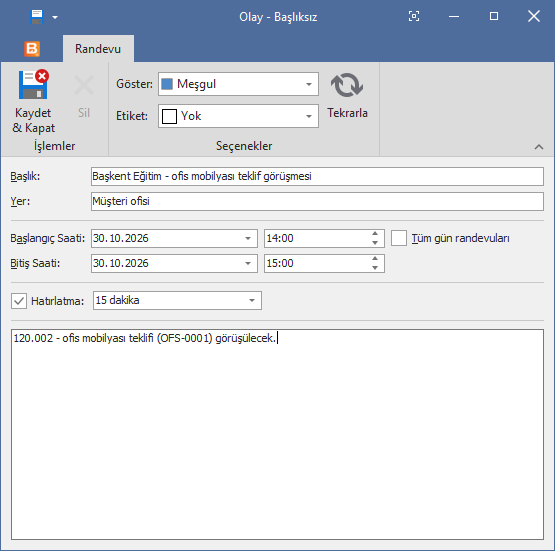The image size is (555, 551).
Task: Close the Olay - Başlıksız window
Action: click(534, 16)
